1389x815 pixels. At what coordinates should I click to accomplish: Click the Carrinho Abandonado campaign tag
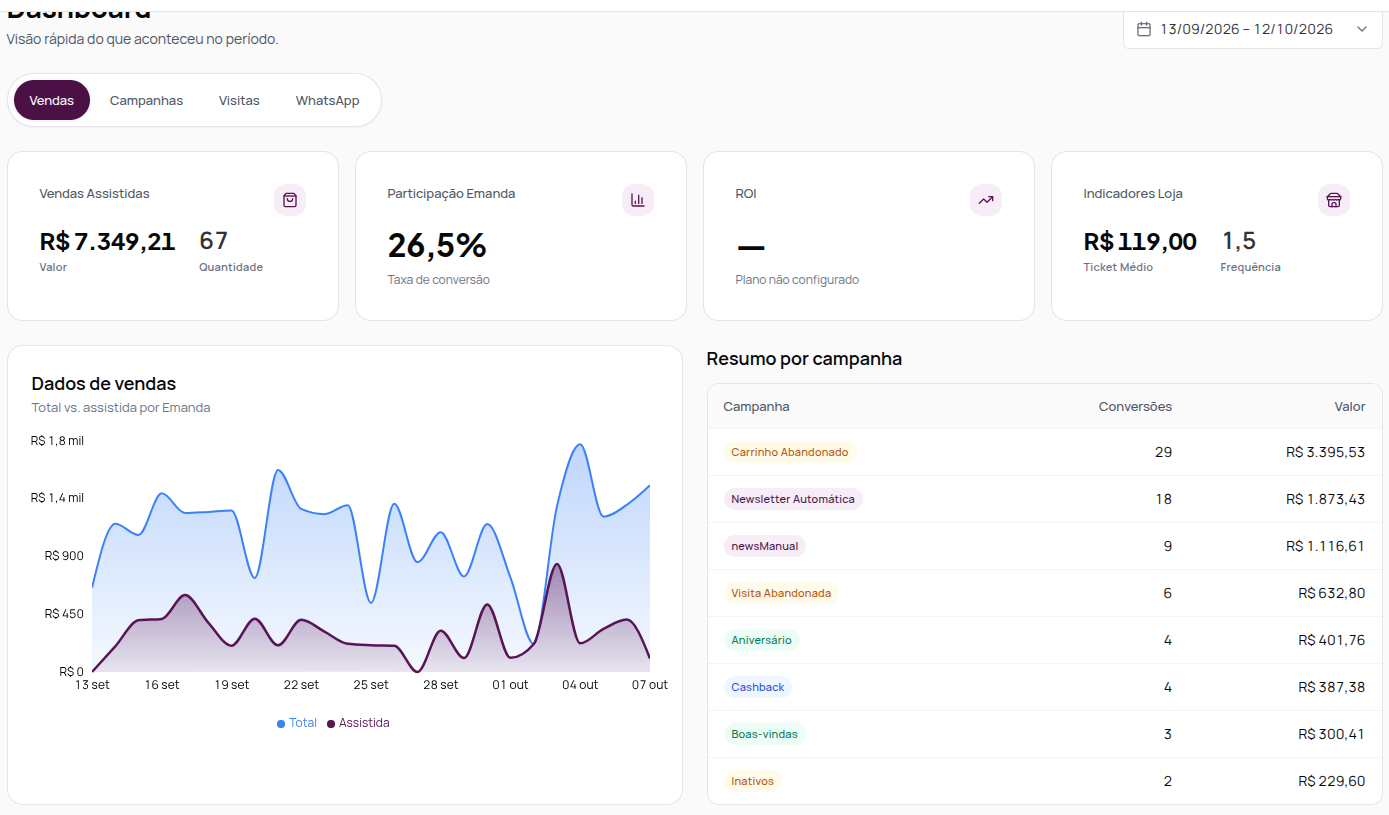(x=790, y=452)
